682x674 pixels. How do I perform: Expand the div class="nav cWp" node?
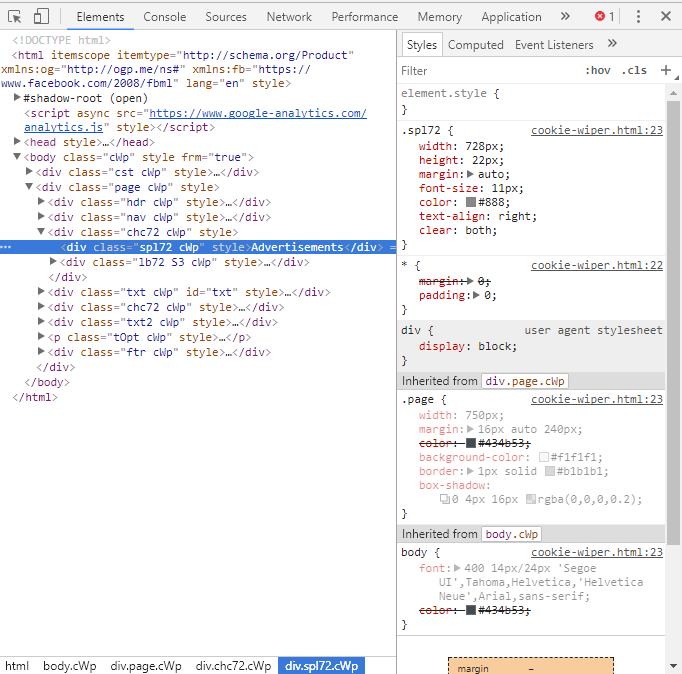(x=41, y=216)
